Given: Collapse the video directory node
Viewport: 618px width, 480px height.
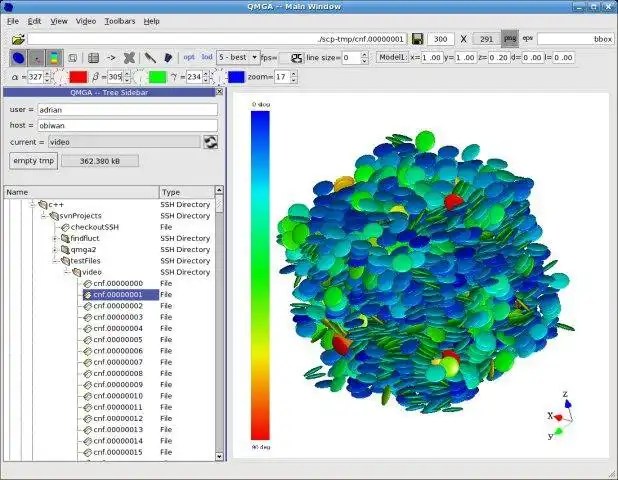Looking at the screenshot, I should 67,272.
